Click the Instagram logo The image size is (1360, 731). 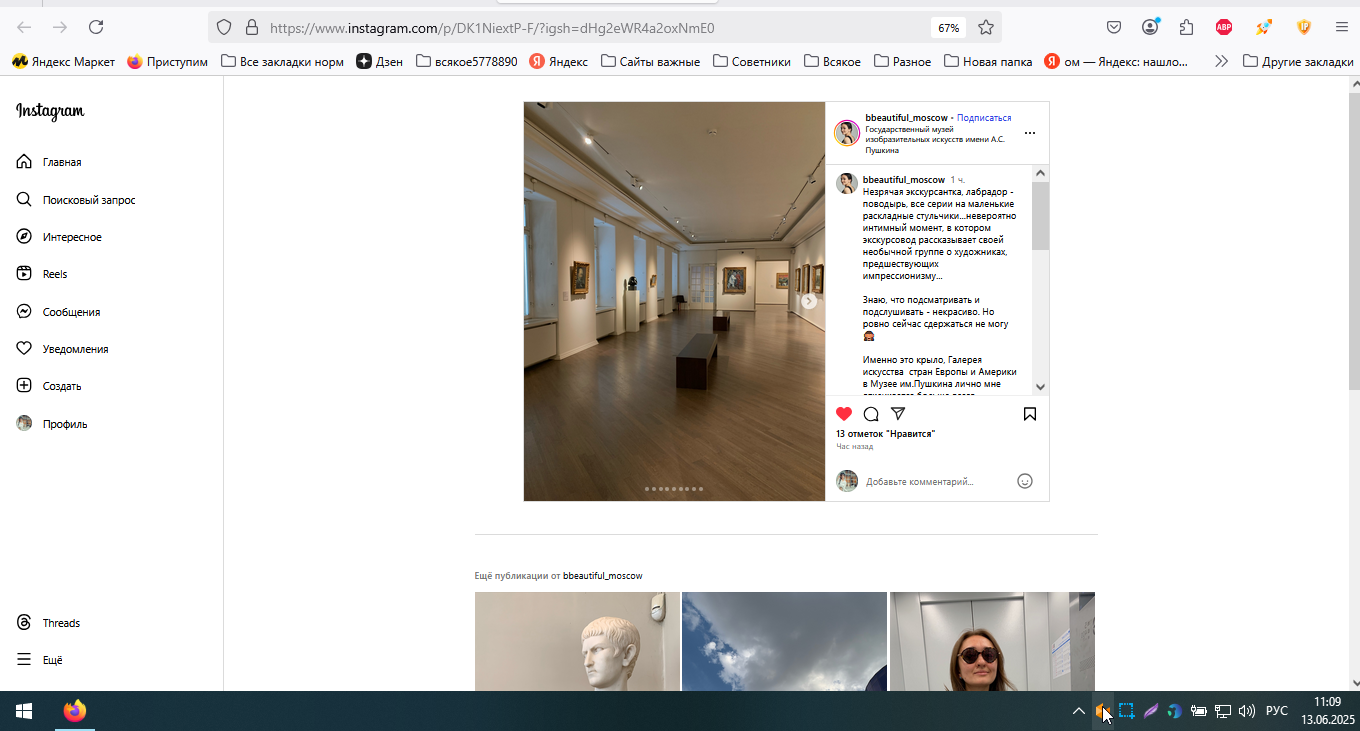coord(50,111)
